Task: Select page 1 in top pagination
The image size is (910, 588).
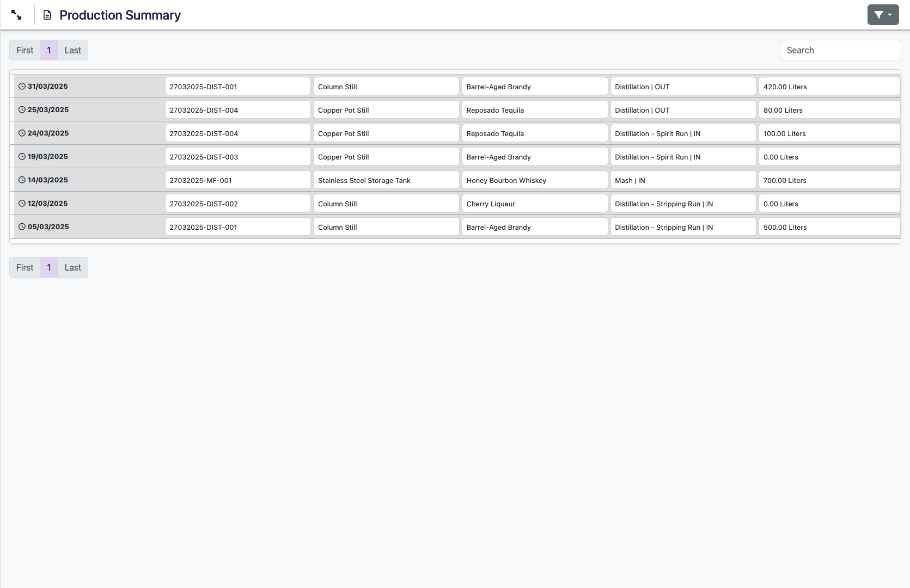Action: (49, 50)
